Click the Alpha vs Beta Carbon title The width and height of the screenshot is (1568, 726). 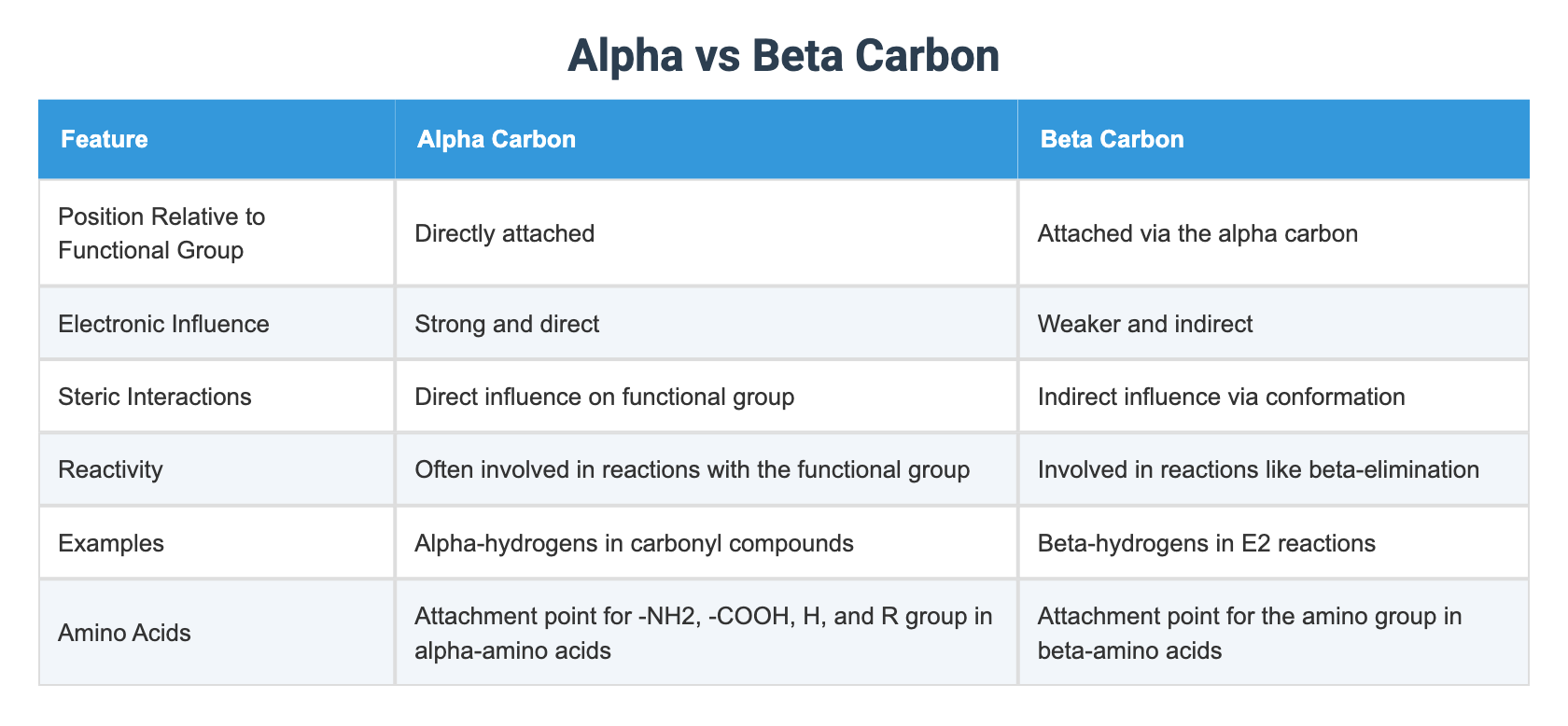(783, 56)
